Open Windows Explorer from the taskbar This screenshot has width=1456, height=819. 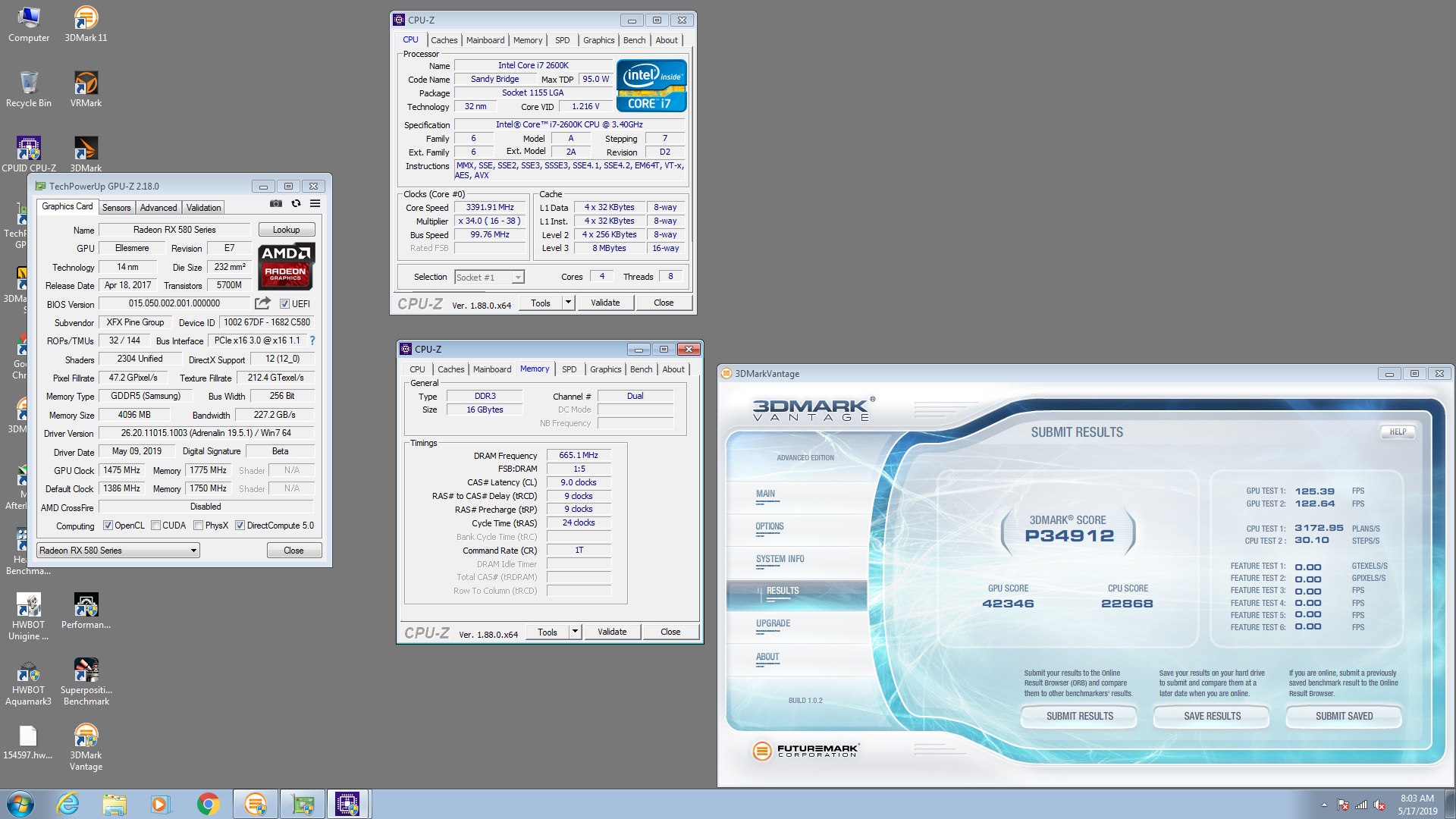(x=114, y=804)
